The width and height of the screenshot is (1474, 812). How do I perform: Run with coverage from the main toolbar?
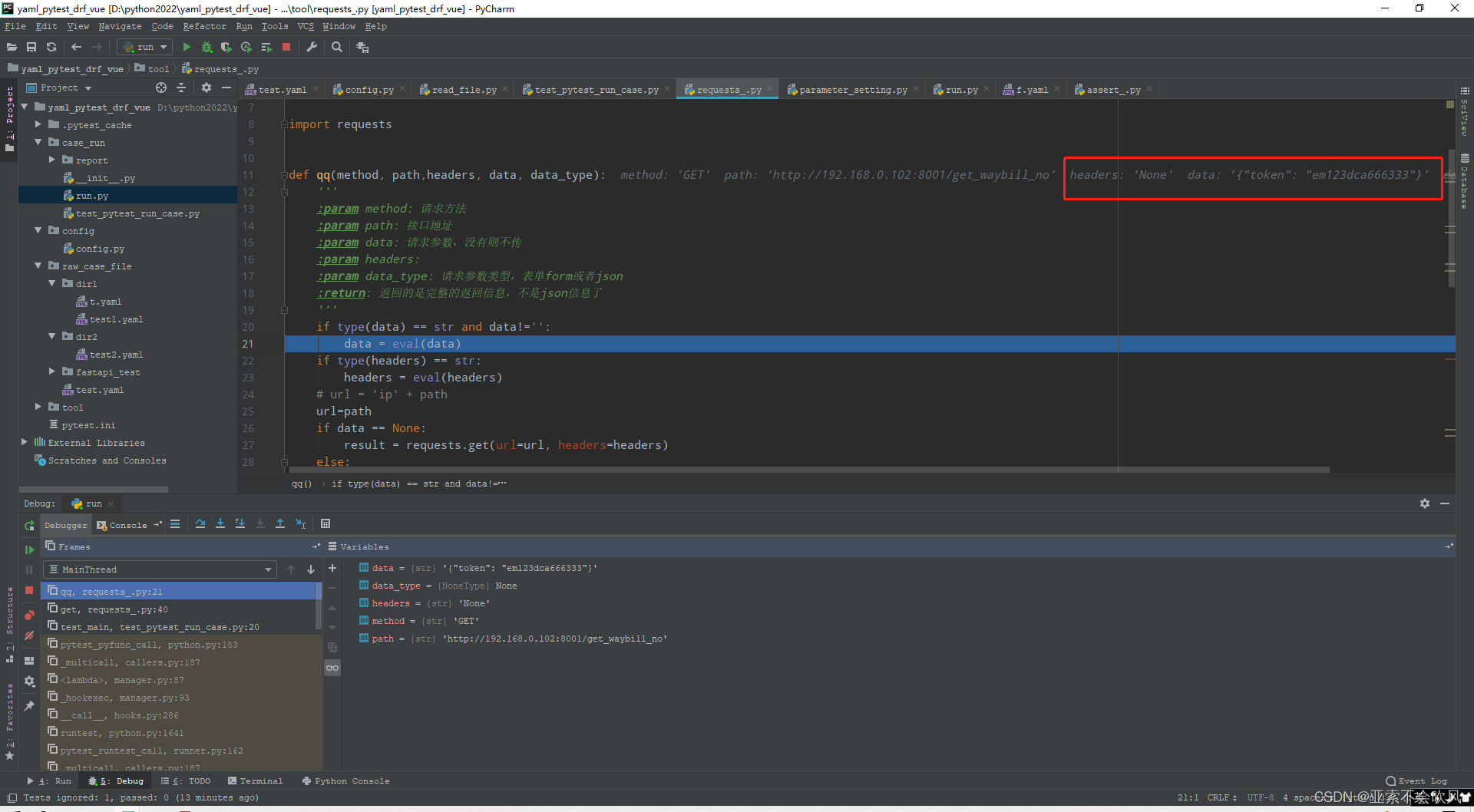(x=226, y=47)
